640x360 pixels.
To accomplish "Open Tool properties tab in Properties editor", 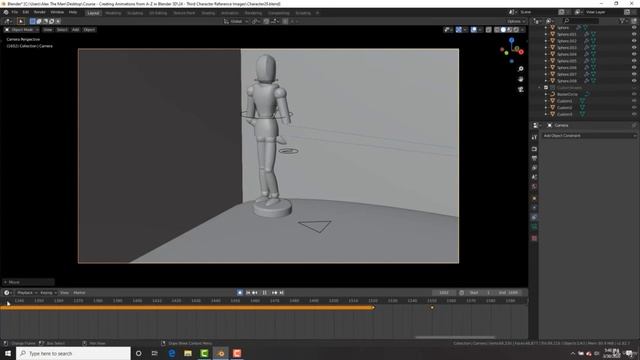I will pos(534,138).
